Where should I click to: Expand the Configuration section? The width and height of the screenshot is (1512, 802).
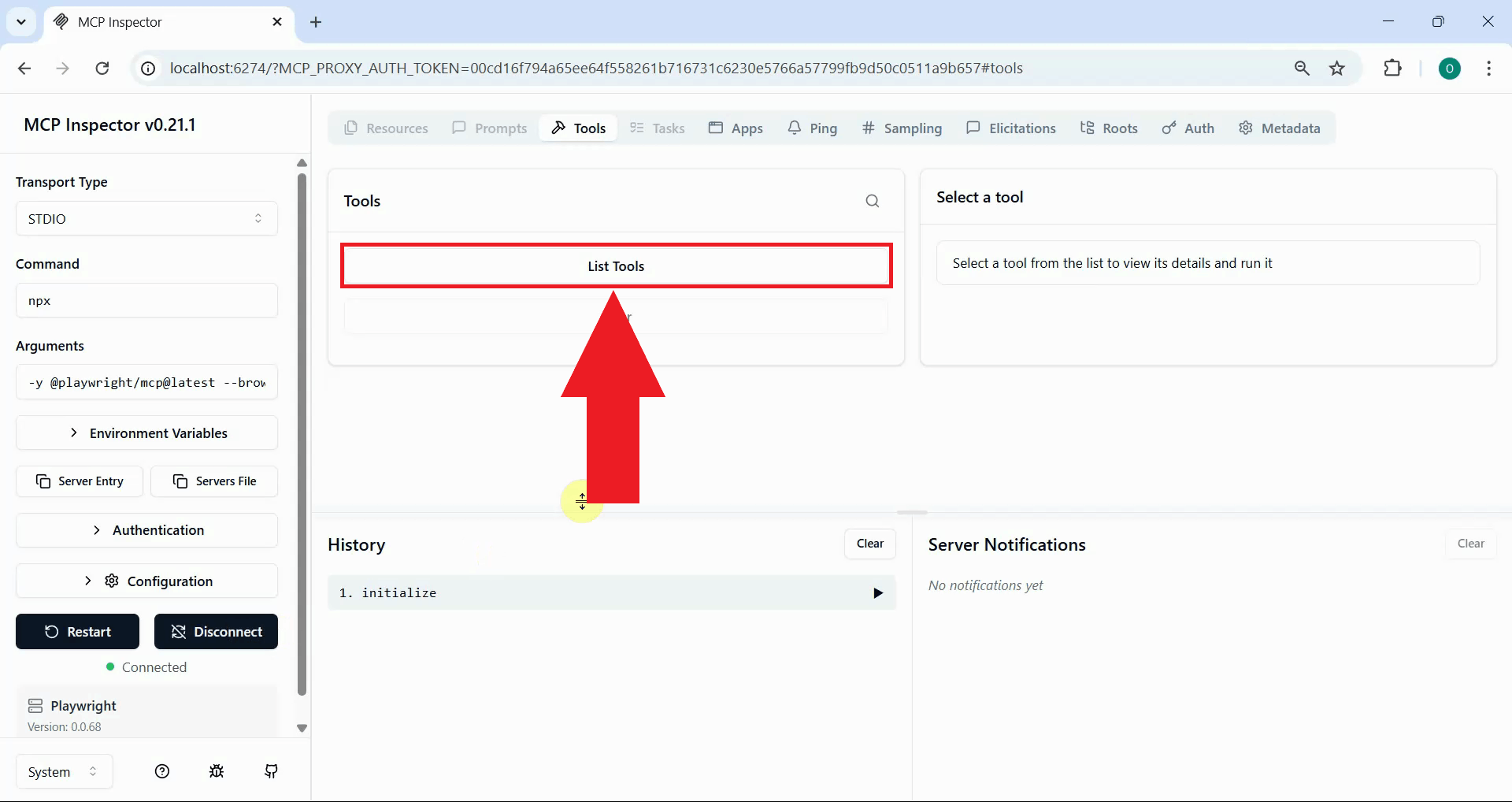(x=146, y=581)
